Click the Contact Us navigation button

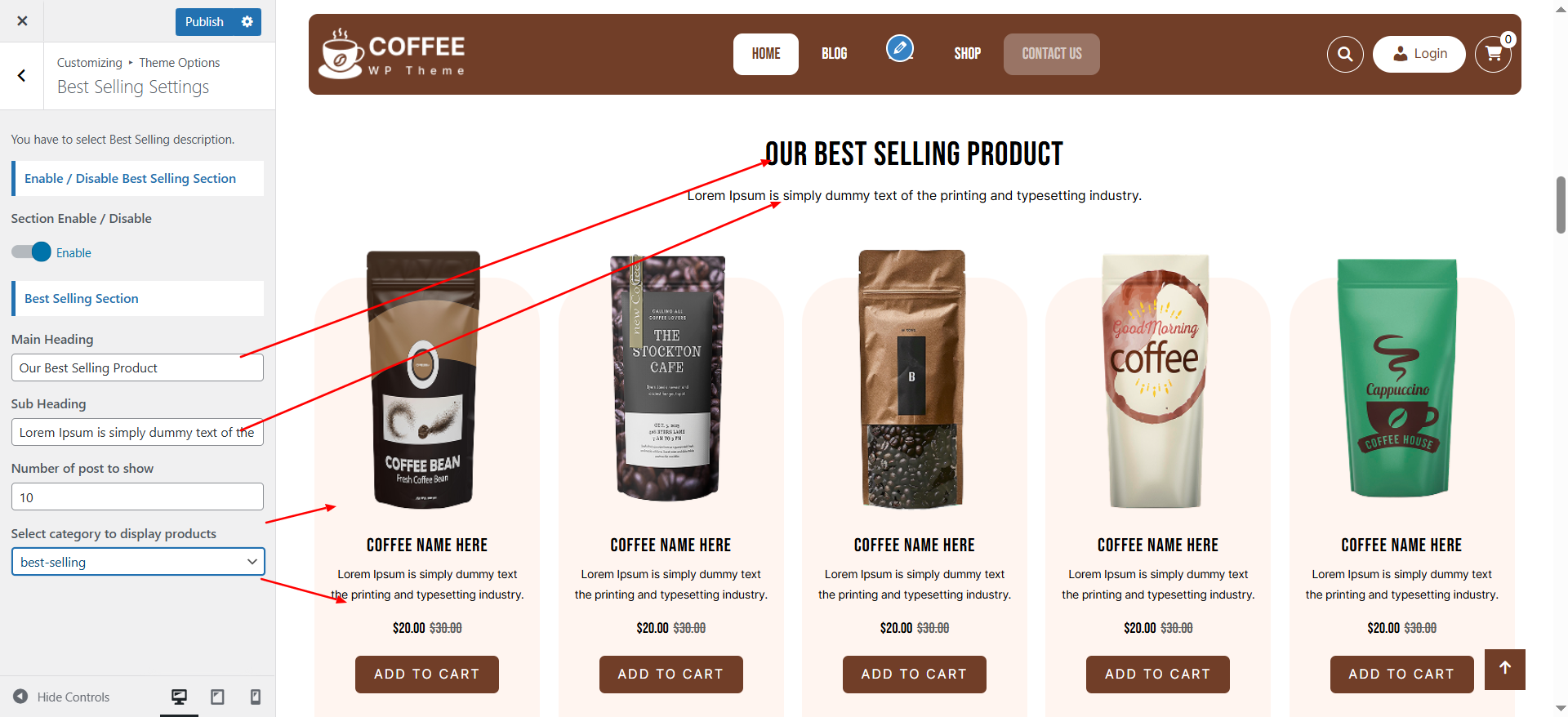tap(1052, 54)
